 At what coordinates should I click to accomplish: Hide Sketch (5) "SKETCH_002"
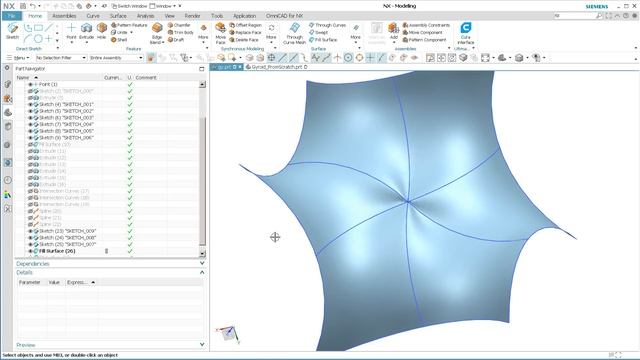pos(30,111)
